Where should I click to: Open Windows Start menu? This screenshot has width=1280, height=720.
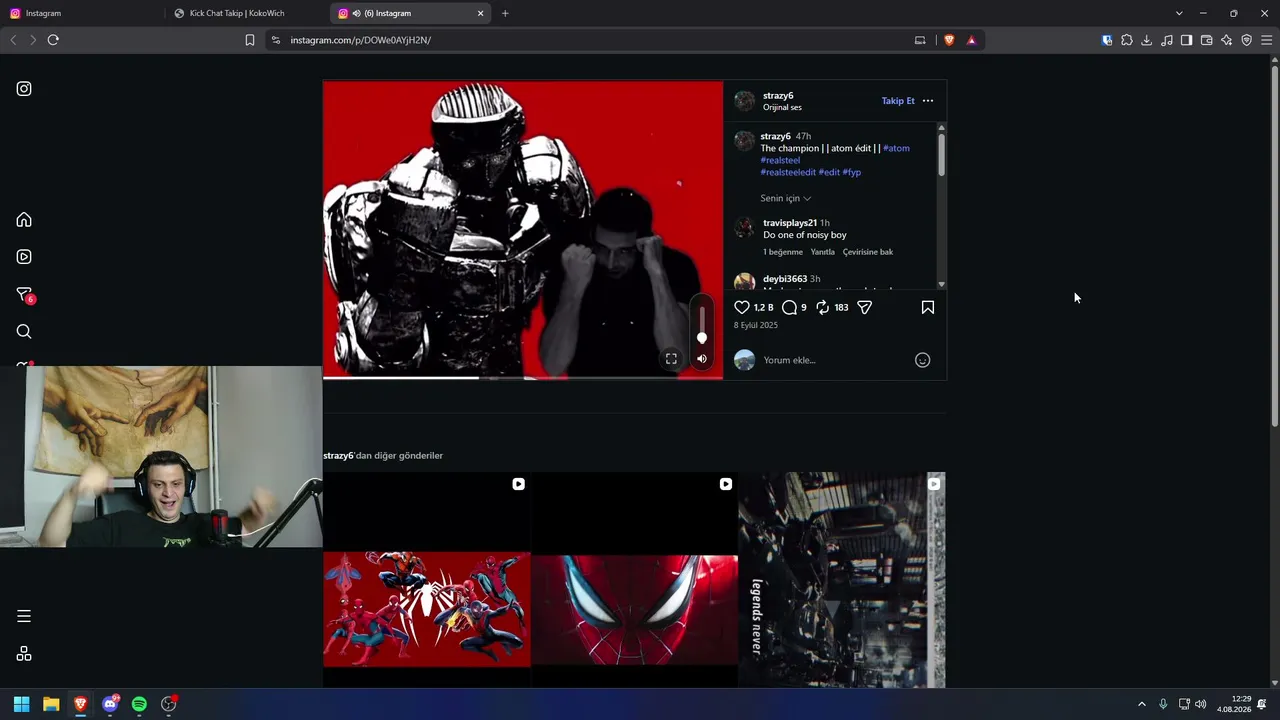pyautogui.click(x=21, y=704)
